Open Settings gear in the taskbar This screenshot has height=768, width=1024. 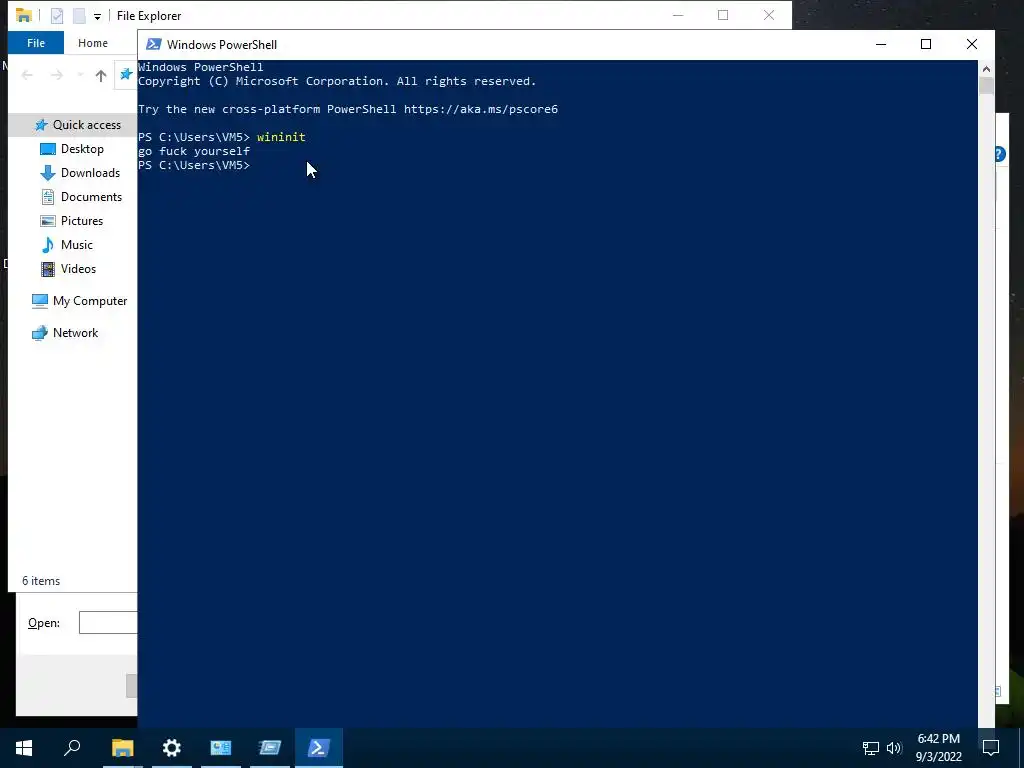pyautogui.click(x=172, y=748)
